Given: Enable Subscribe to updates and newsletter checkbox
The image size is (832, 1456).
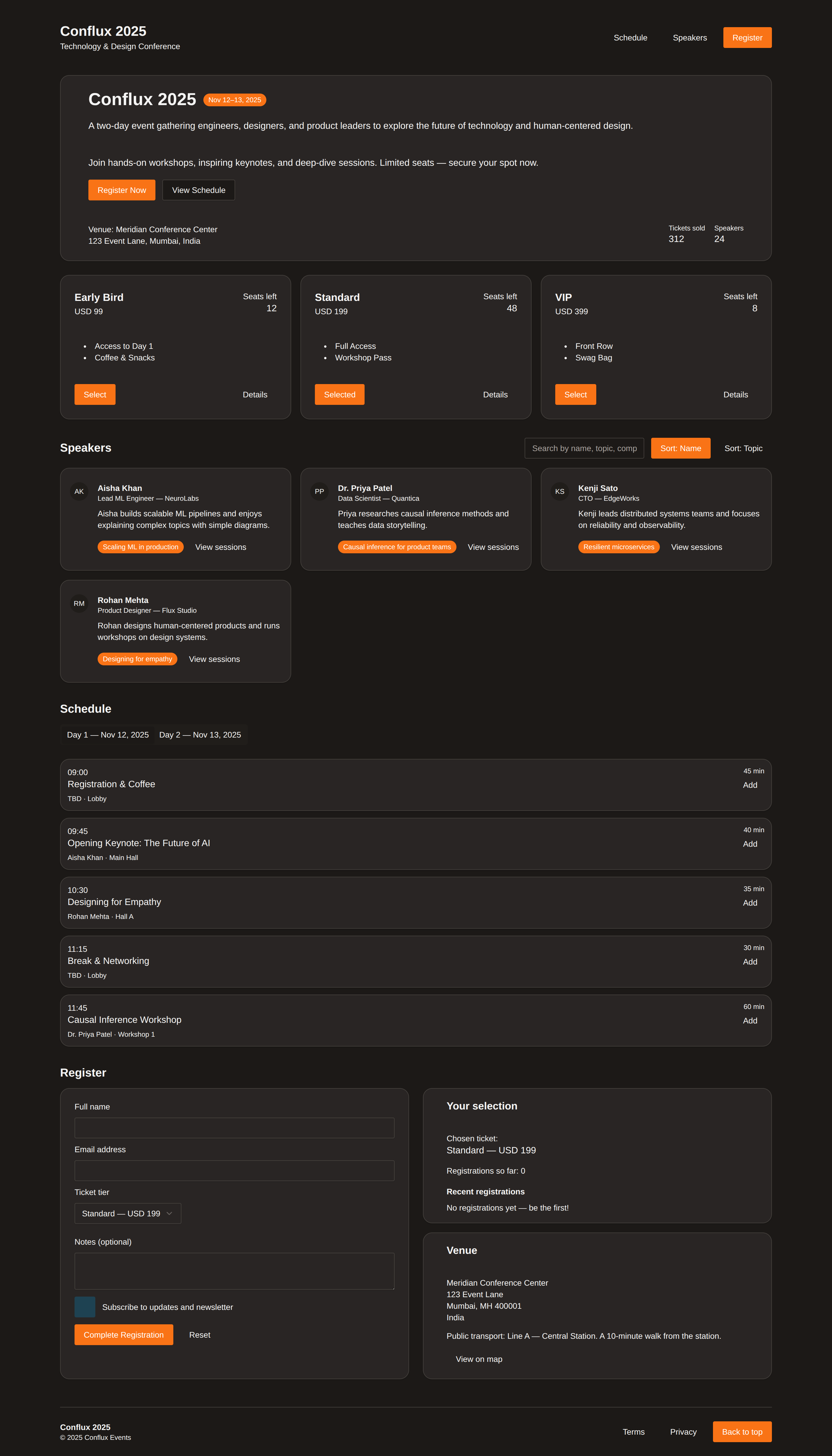Looking at the screenshot, I should [85, 1307].
